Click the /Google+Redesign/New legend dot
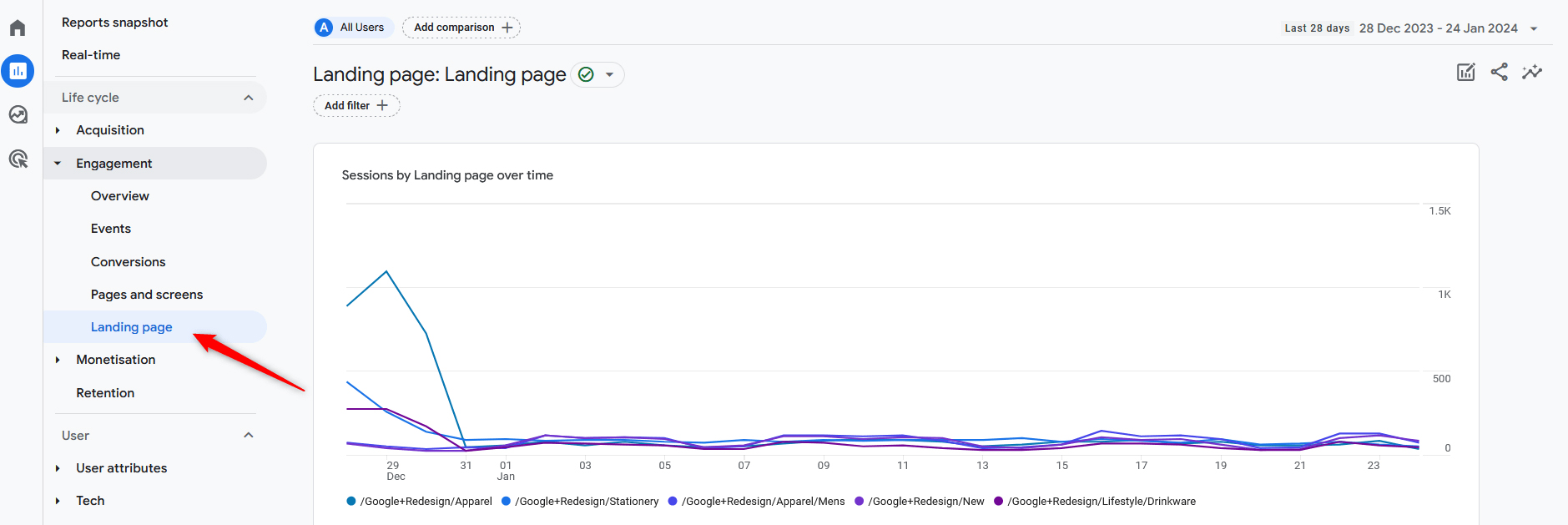This screenshot has width=1568, height=525. (859, 502)
